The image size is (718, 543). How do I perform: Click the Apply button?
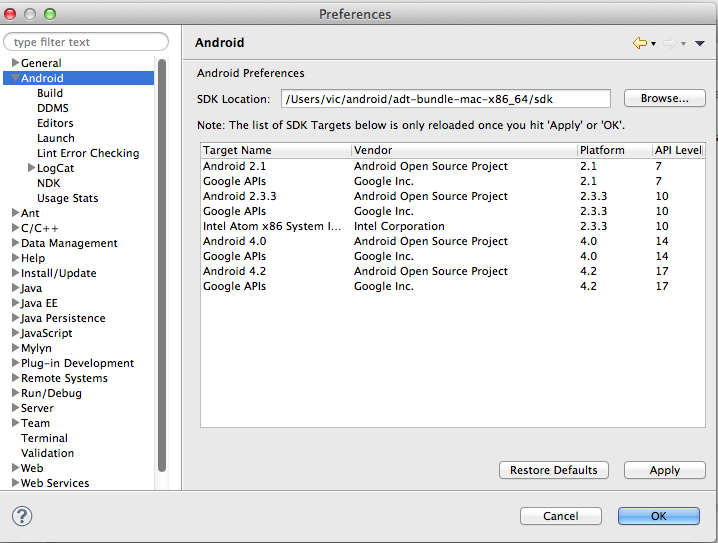(x=664, y=470)
